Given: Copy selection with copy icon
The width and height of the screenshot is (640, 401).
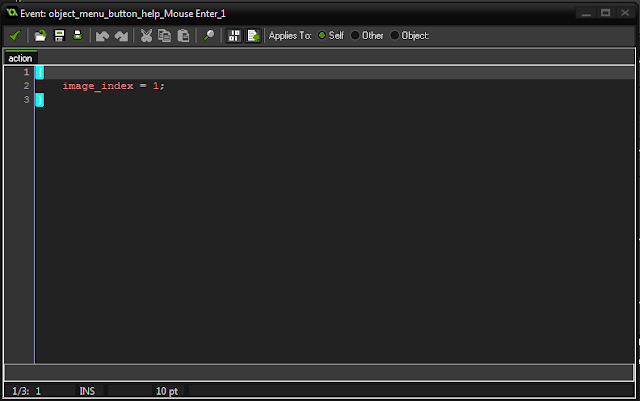Looking at the screenshot, I should click(164, 36).
